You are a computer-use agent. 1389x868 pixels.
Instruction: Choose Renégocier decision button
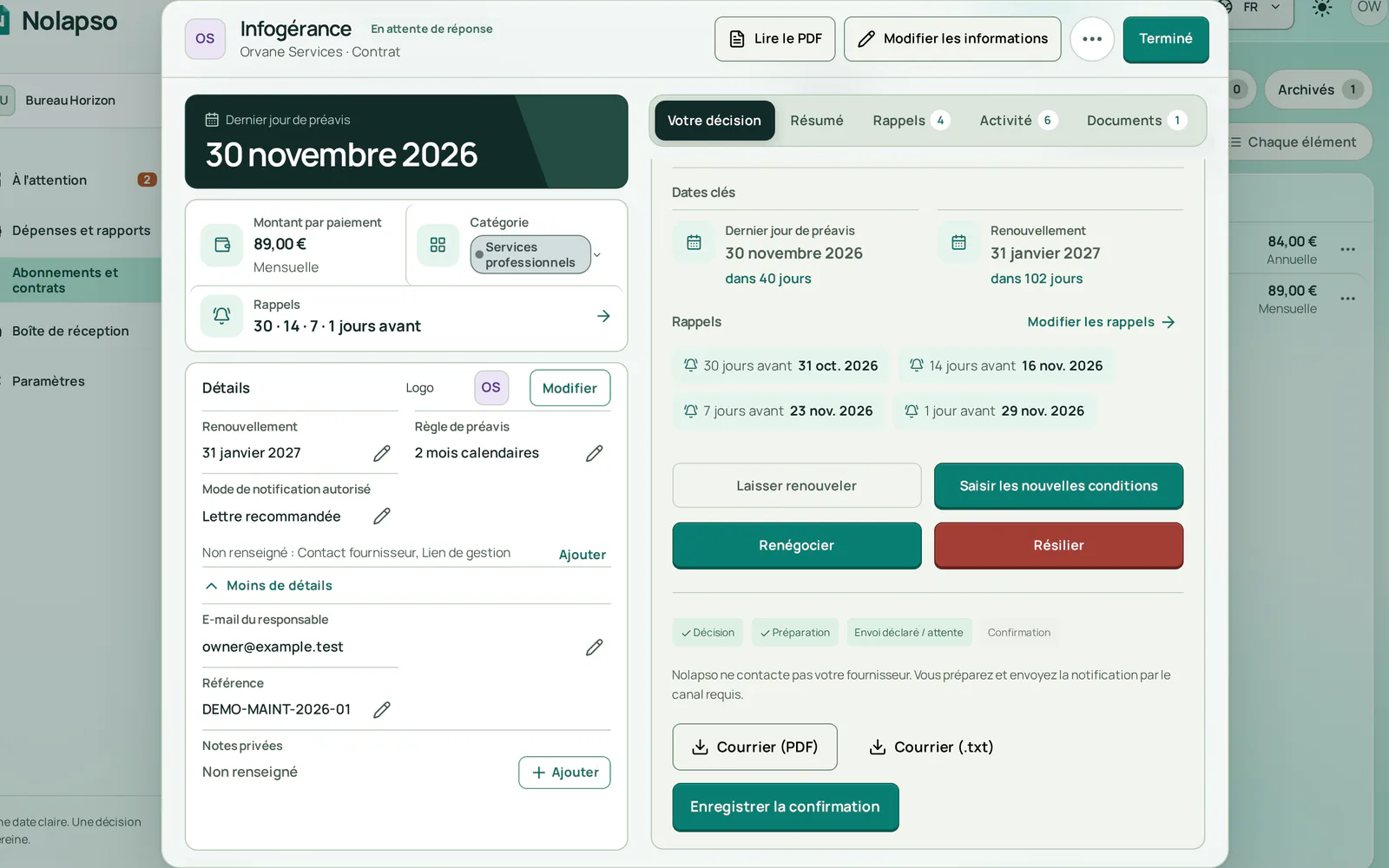tap(797, 545)
